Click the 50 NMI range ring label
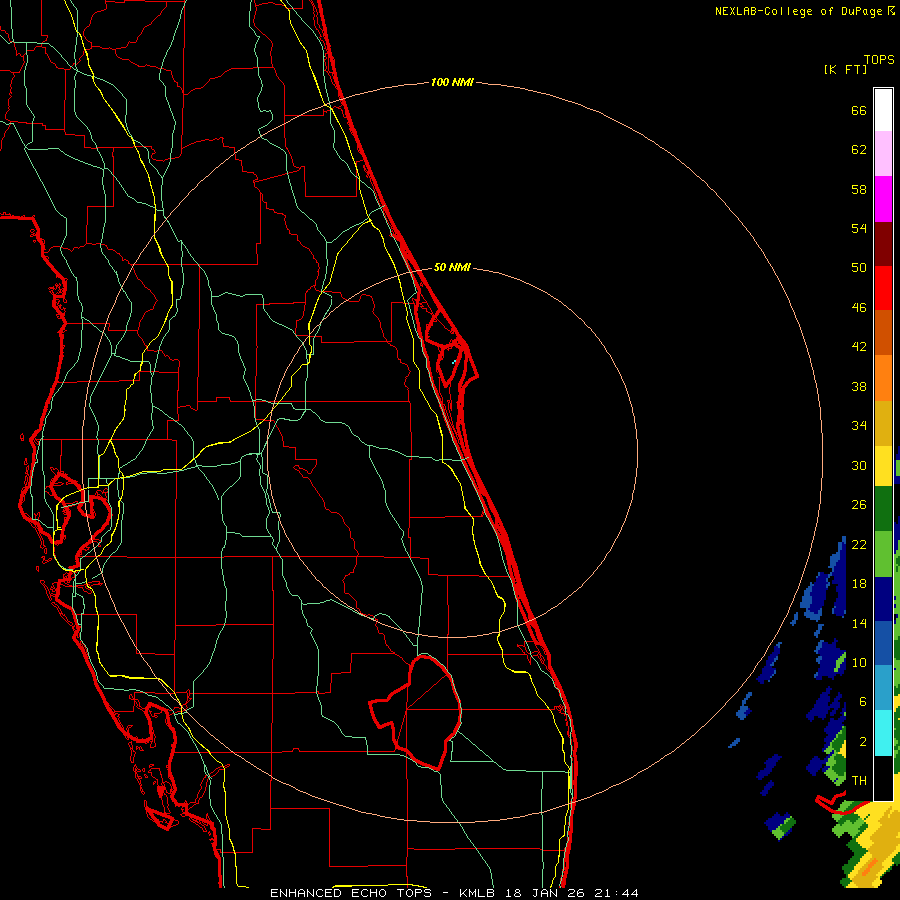 coord(452,267)
